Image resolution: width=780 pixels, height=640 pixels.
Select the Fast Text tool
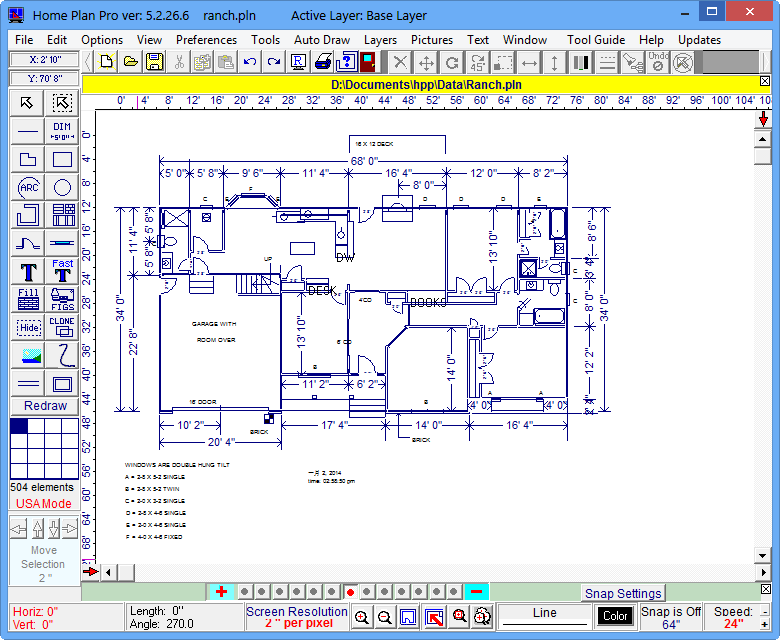click(62, 271)
